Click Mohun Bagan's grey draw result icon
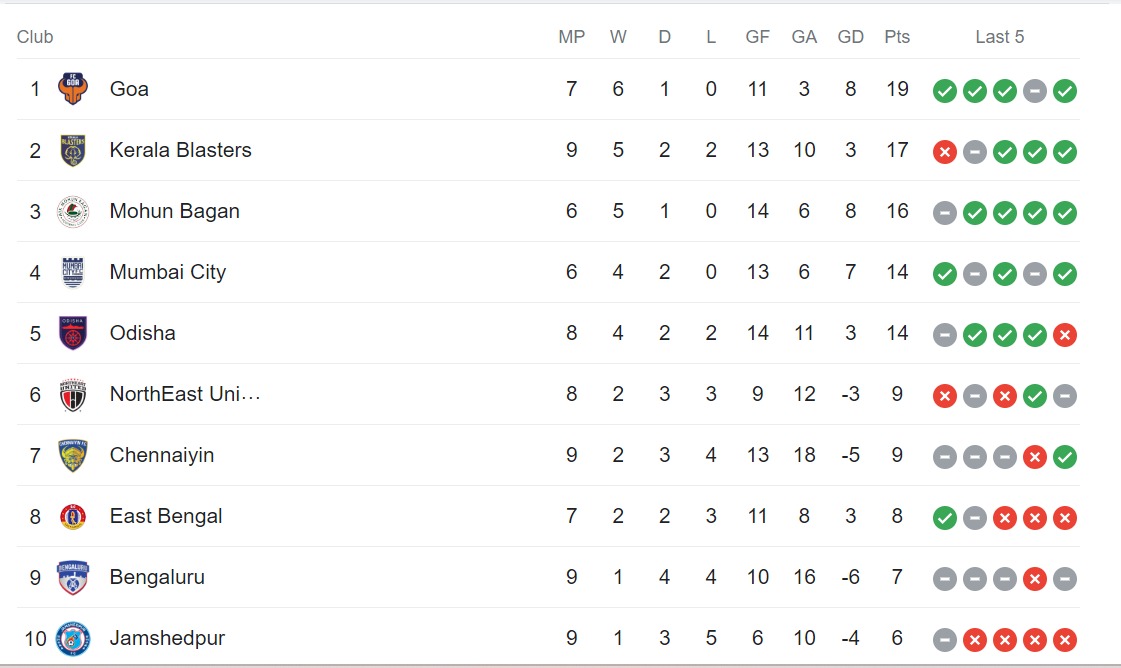This screenshot has width=1121, height=668. coord(945,213)
